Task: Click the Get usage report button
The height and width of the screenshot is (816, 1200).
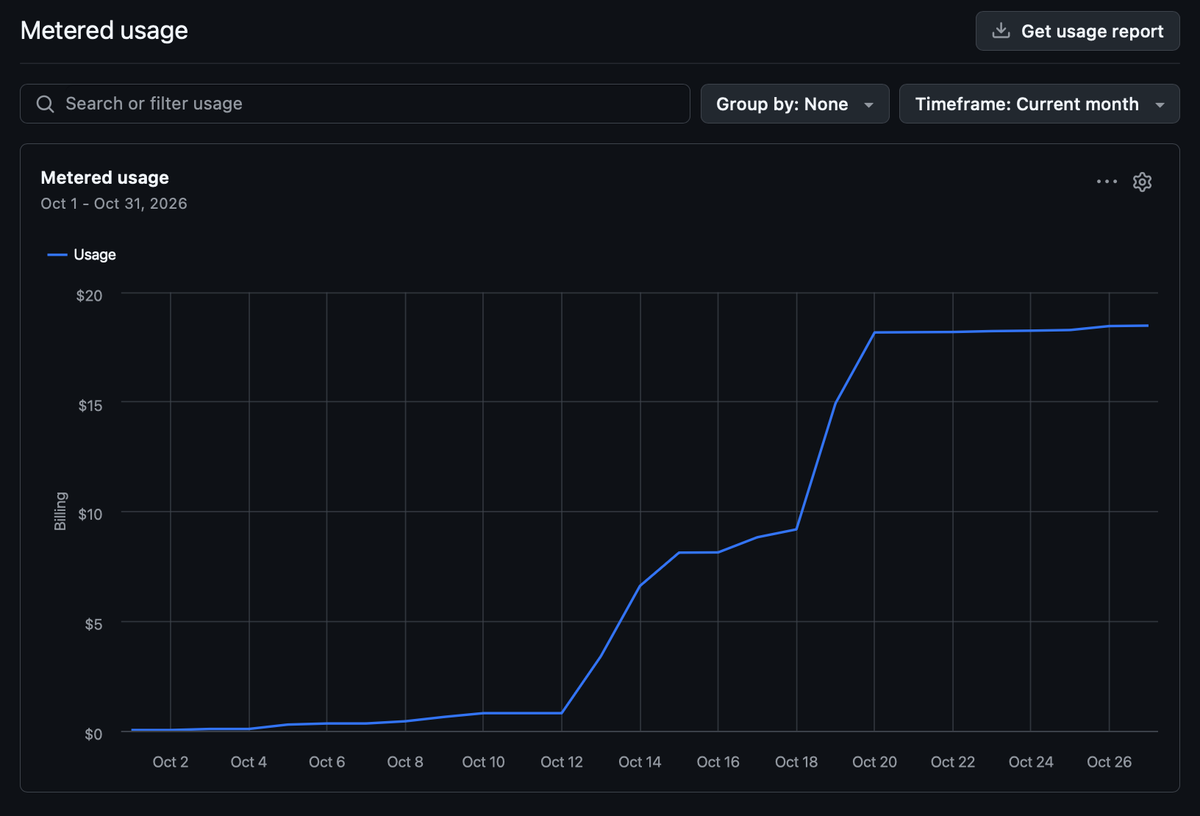Action: pyautogui.click(x=1078, y=31)
